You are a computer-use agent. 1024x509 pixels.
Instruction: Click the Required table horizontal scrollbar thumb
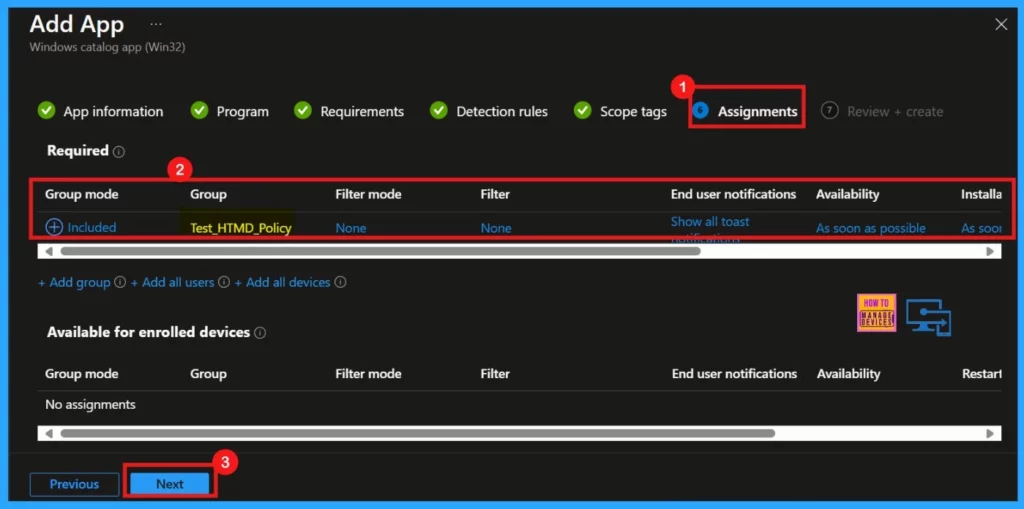click(x=380, y=251)
